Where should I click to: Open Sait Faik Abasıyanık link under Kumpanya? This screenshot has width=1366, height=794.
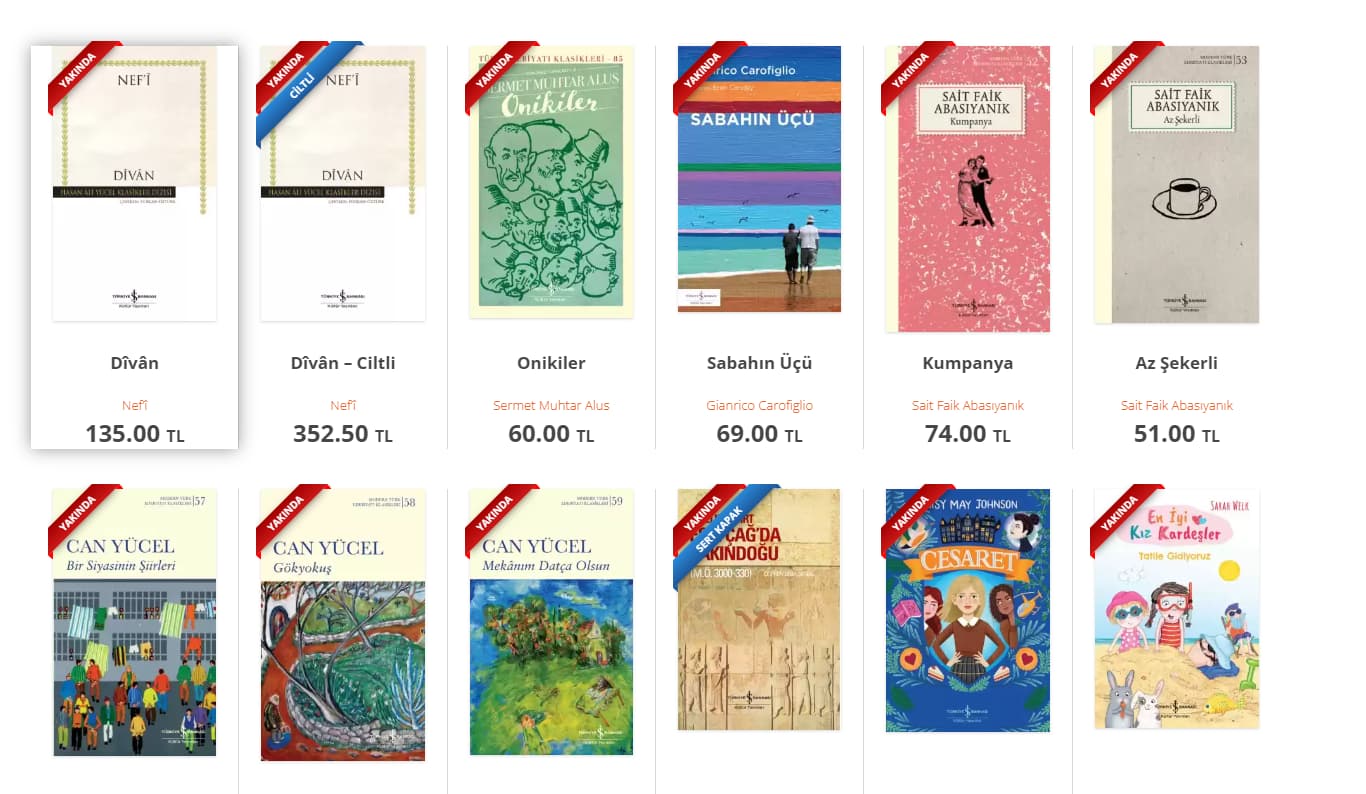tap(968, 405)
